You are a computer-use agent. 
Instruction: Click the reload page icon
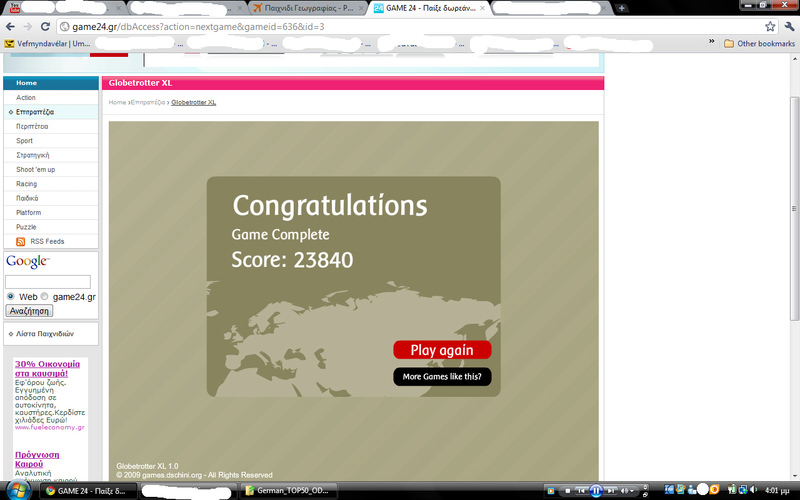click(47, 26)
